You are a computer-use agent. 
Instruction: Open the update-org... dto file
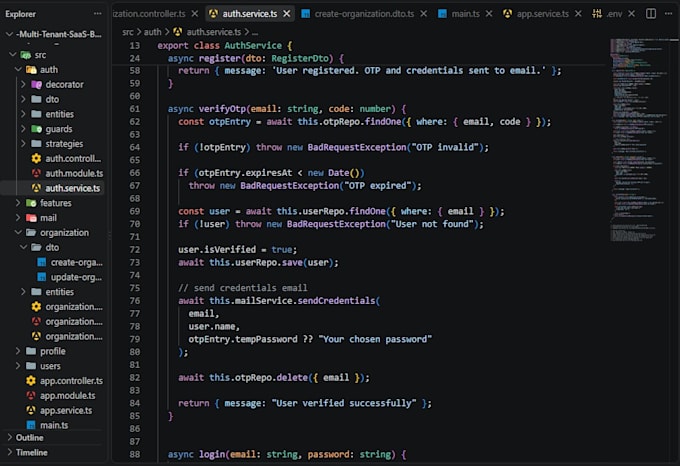(52, 277)
